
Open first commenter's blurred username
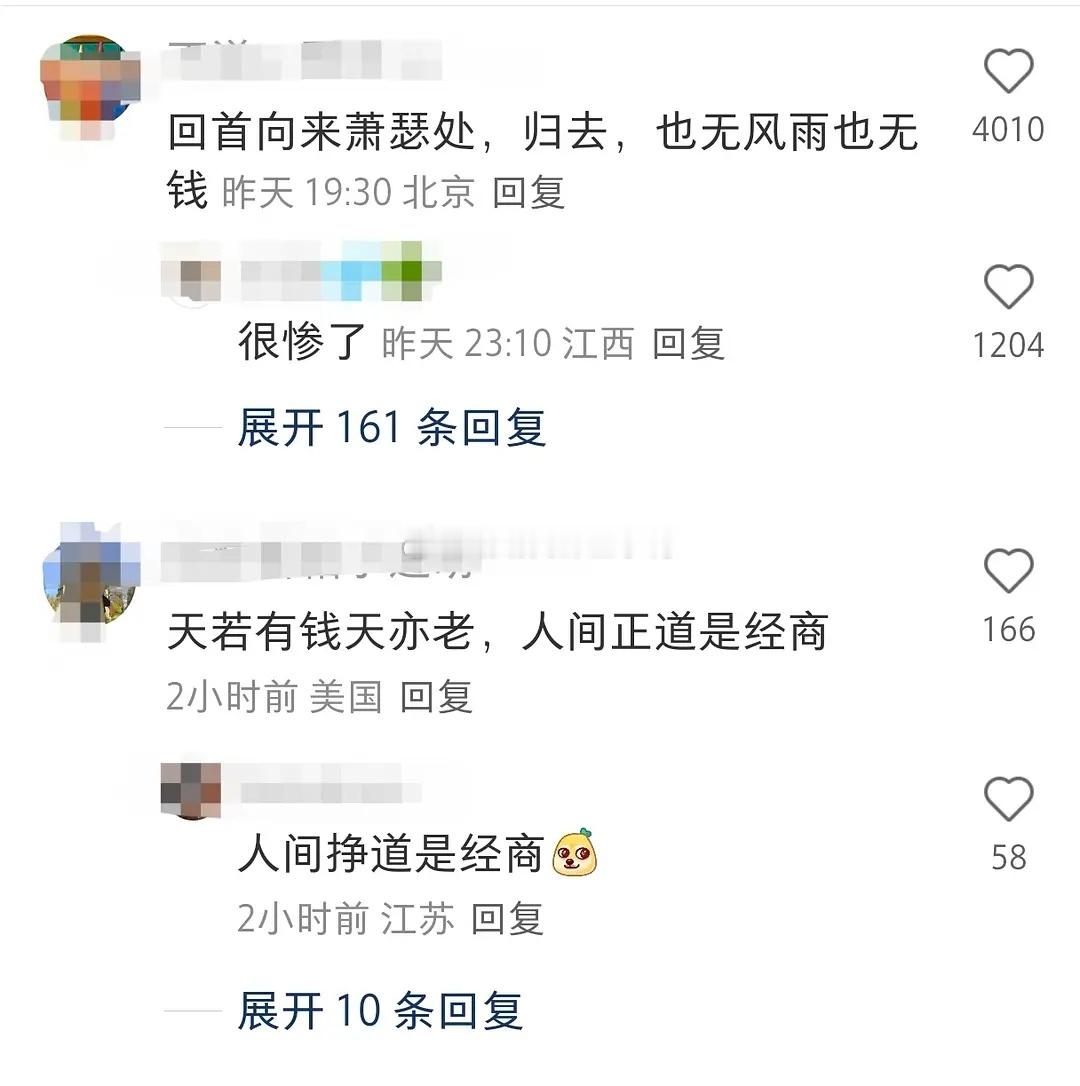(305, 60)
